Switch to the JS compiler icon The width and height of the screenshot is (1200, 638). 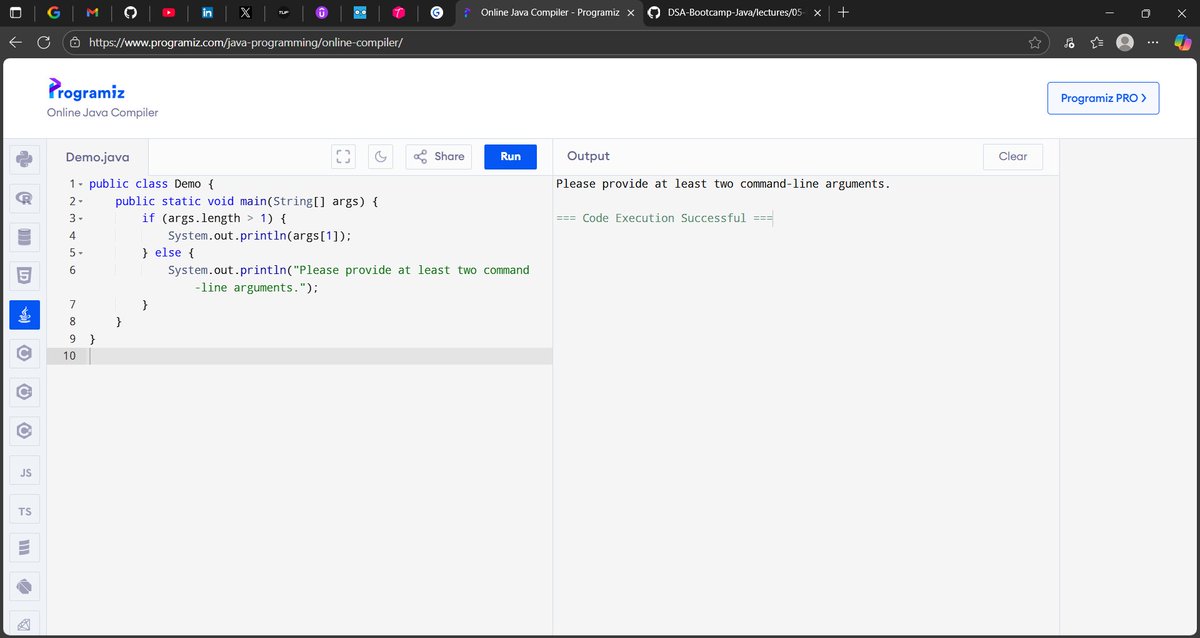pyautogui.click(x=24, y=471)
